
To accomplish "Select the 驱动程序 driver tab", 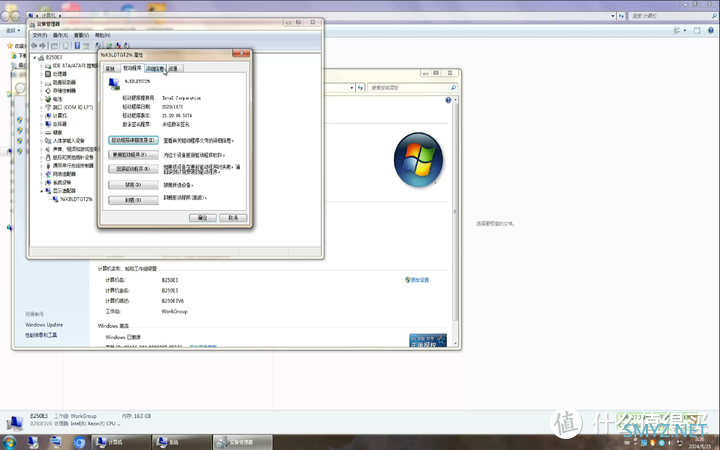I will point(132,68).
